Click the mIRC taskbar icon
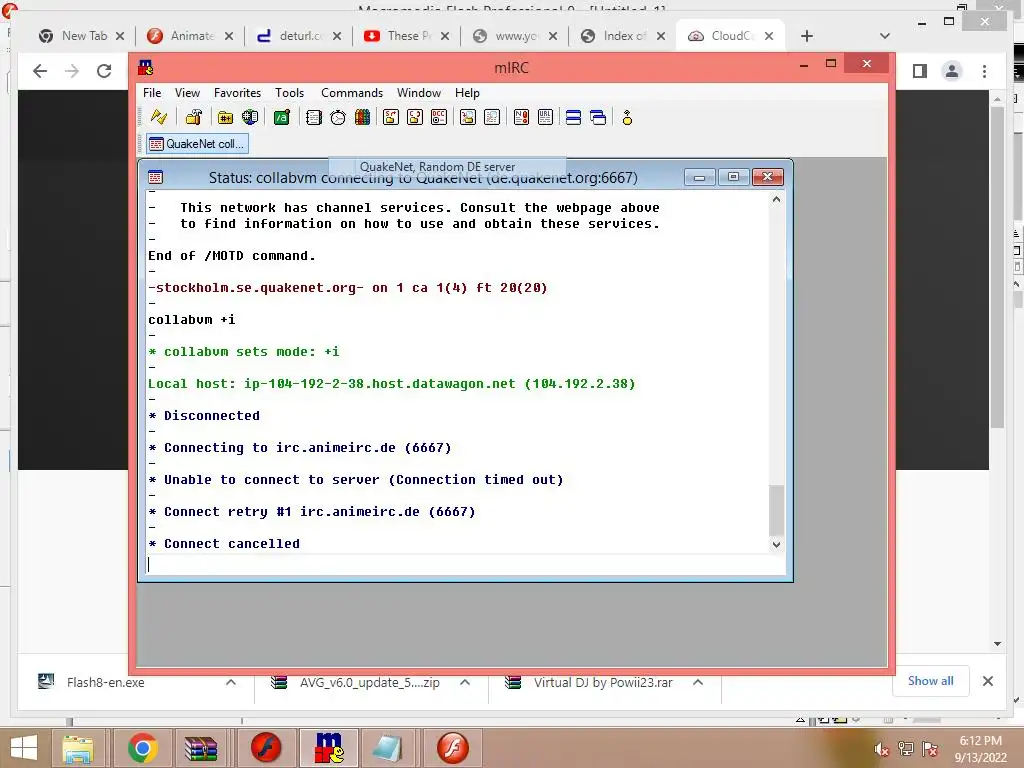The height and width of the screenshot is (768, 1024). [328, 748]
